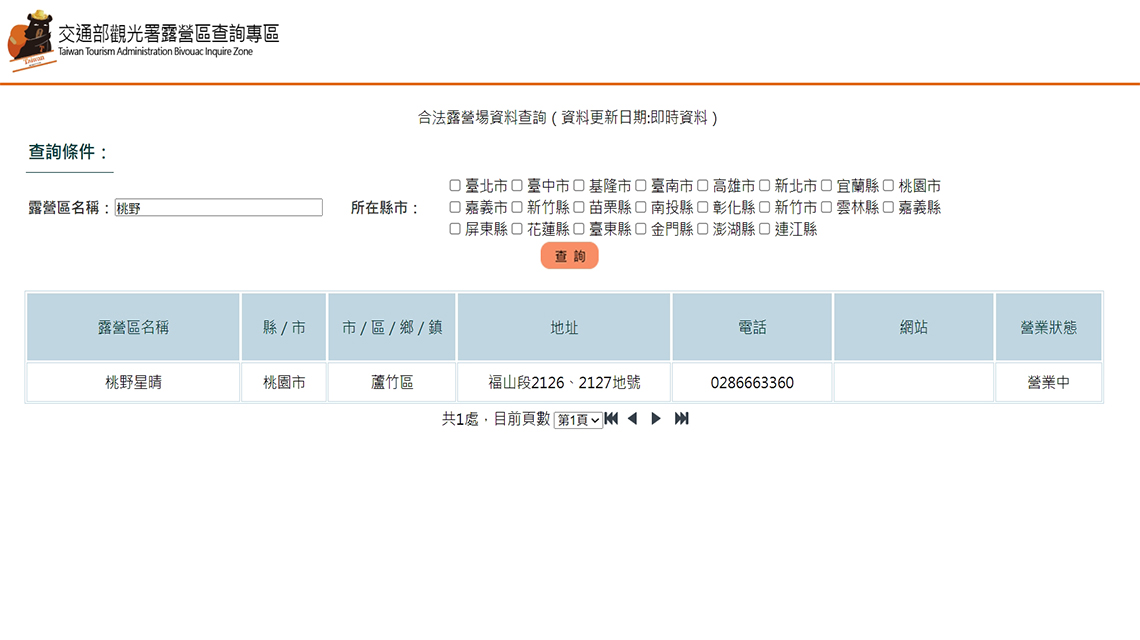The image size is (1140, 640).
Task: Click the Taiwan Tourism bear logo
Action: point(30,40)
